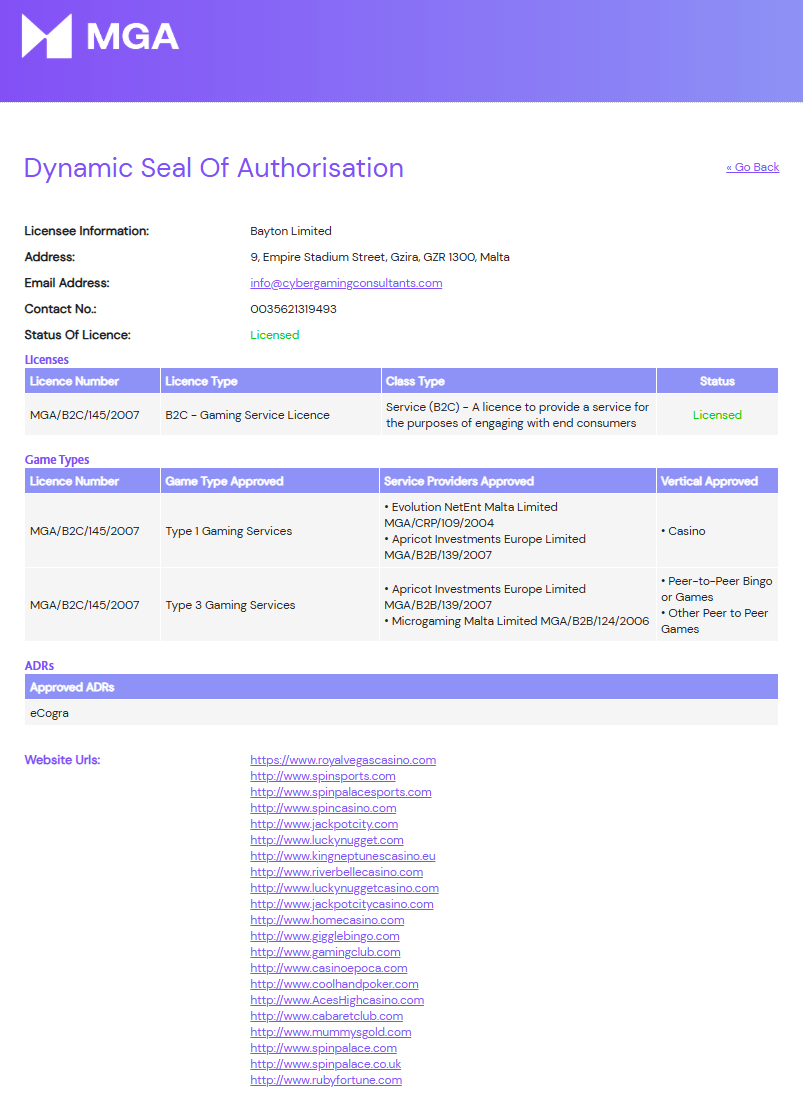Follow the jackpotcity.com link
The width and height of the screenshot is (803, 1099).
tap(324, 824)
